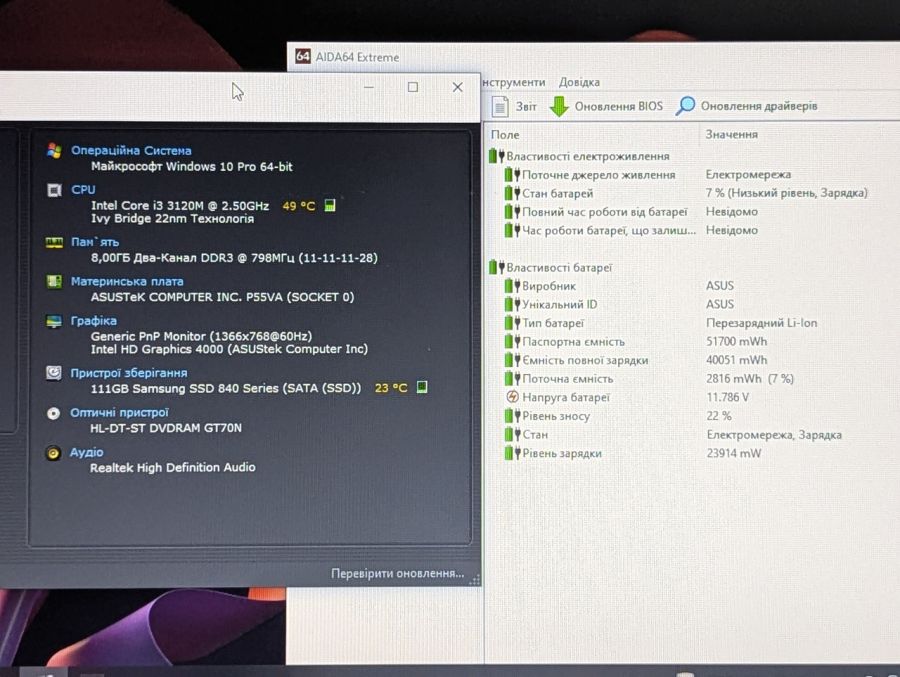Viewport: 900px width, 677px height.
Task: Click battery icon beside Рівень зарядки
Action: (512, 453)
